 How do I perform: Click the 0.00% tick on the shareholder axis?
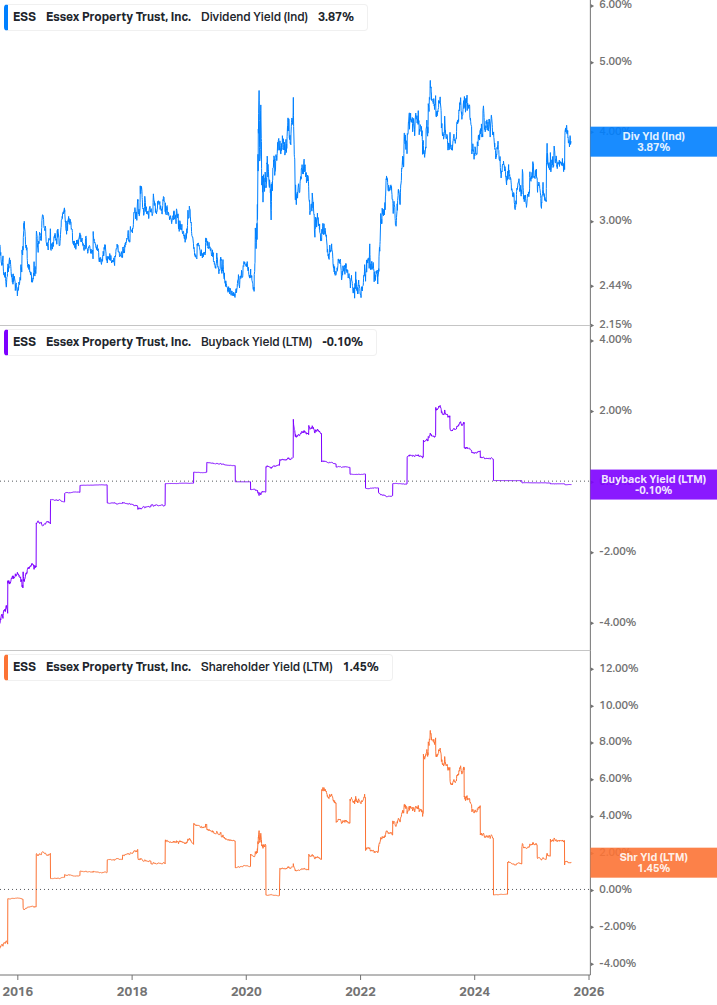click(615, 890)
